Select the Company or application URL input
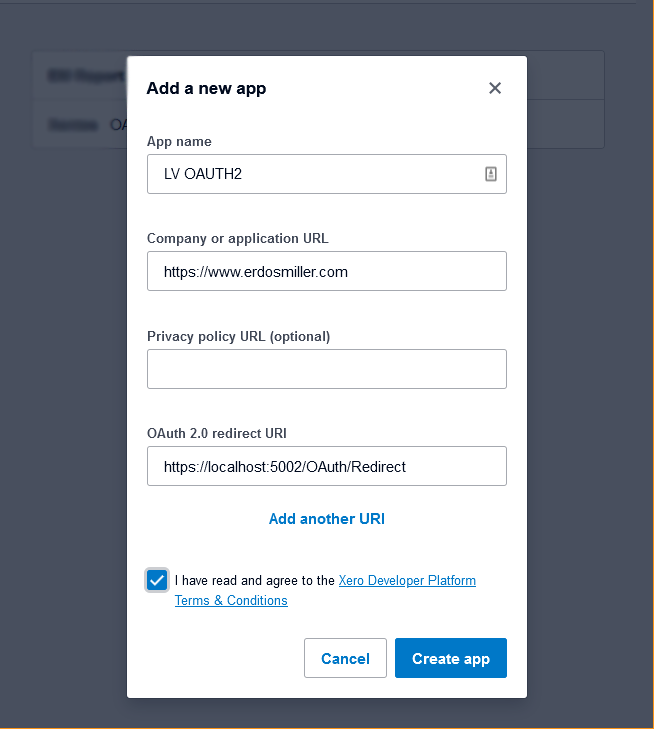Screen dimensions: 654x729 pyautogui.click(x=327, y=271)
